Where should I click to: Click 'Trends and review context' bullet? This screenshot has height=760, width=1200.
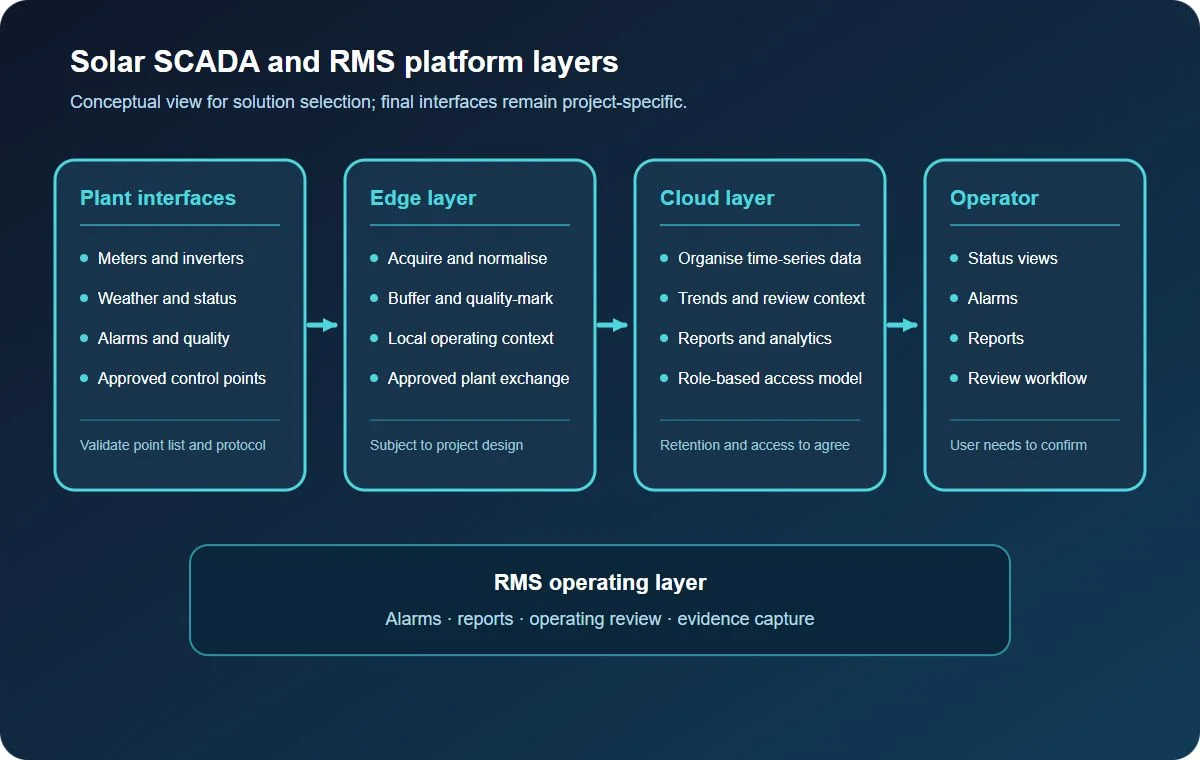[x=772, y=298]
